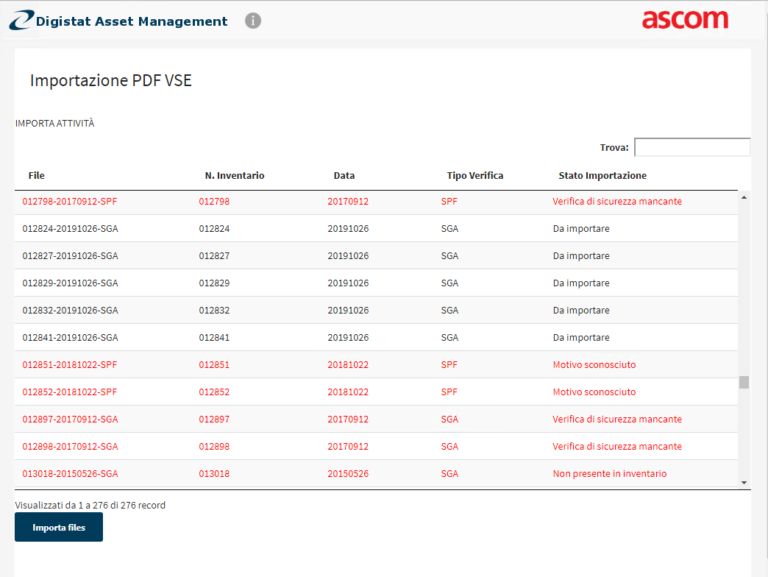Click the Digistat Asset Management logo
Image resolution: width=768 pixels, height=577 pixels.
[119, 21]
